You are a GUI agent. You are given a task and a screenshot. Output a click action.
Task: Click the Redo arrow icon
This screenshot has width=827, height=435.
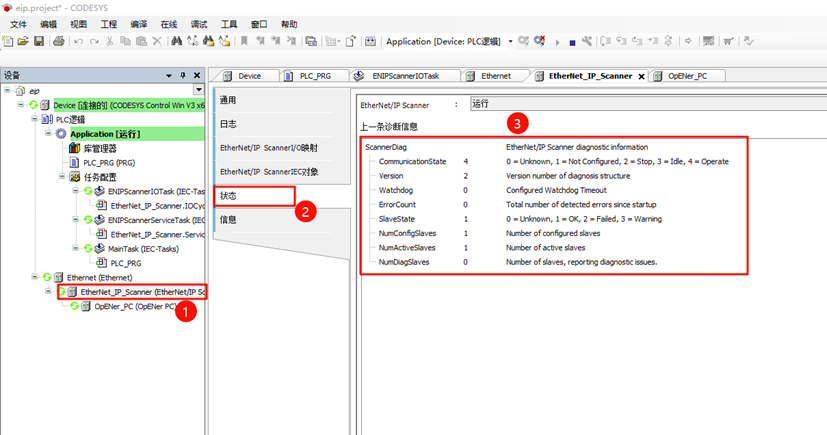click(94, 41)
